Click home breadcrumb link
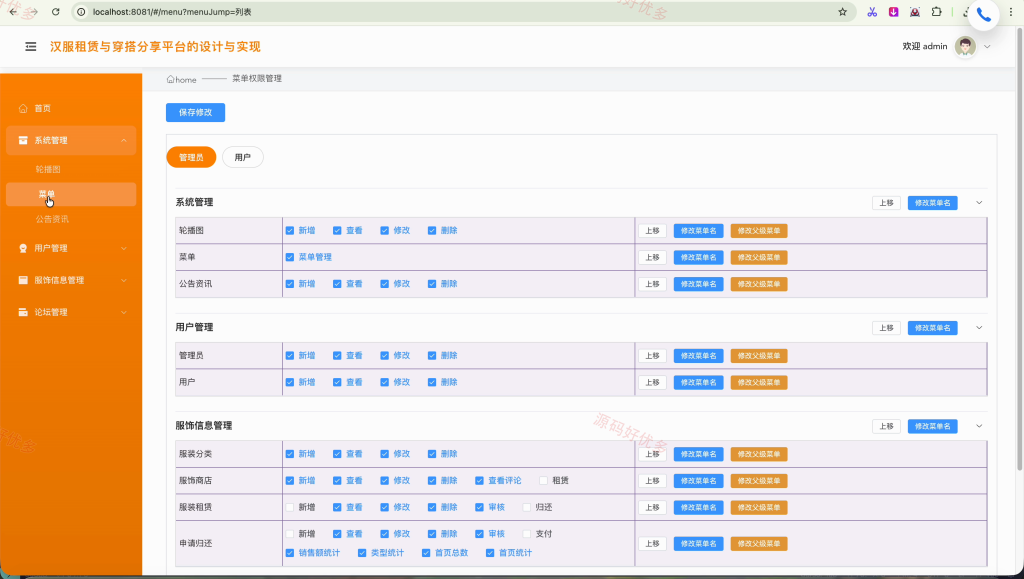The image size is (1024, 579). pos(182,79)
